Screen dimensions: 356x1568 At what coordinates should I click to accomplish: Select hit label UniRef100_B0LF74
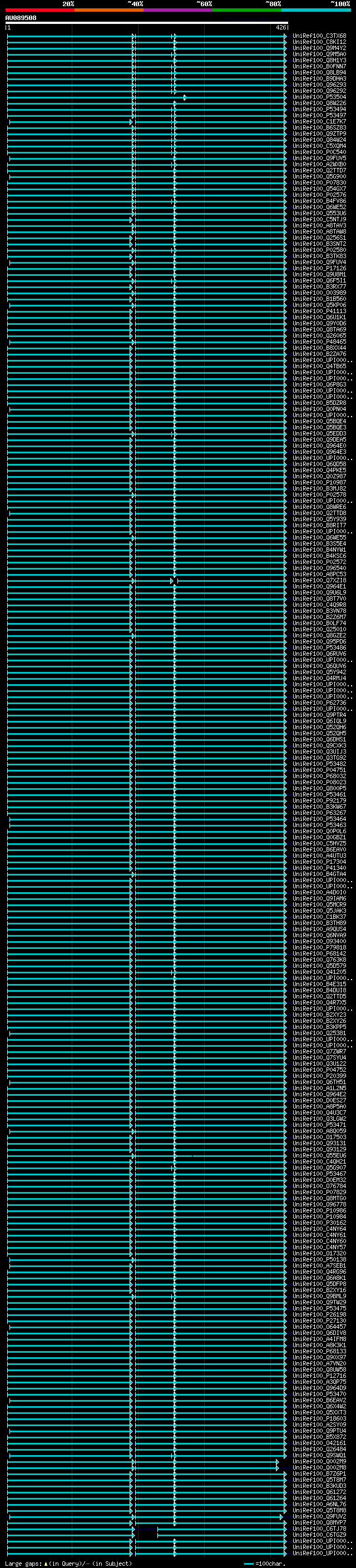click(319, 624)
